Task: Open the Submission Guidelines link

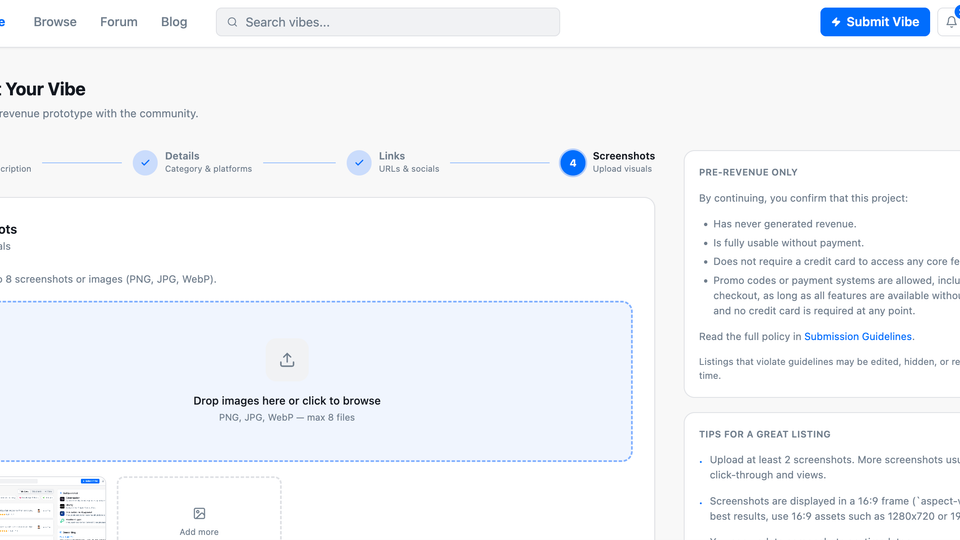Action: click(858, 337)
